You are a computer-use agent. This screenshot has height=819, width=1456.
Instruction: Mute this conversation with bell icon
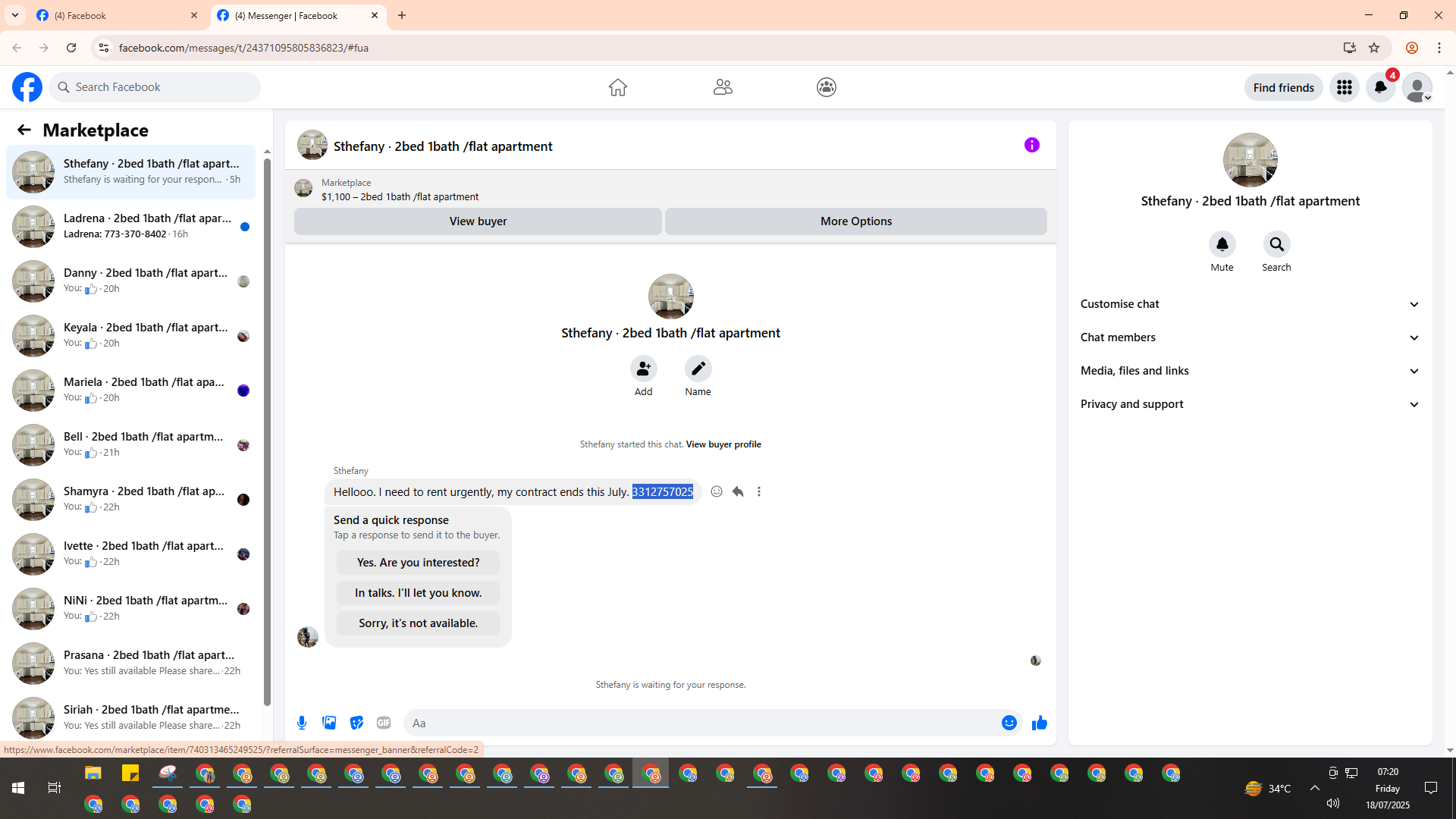coord(1222,244)
